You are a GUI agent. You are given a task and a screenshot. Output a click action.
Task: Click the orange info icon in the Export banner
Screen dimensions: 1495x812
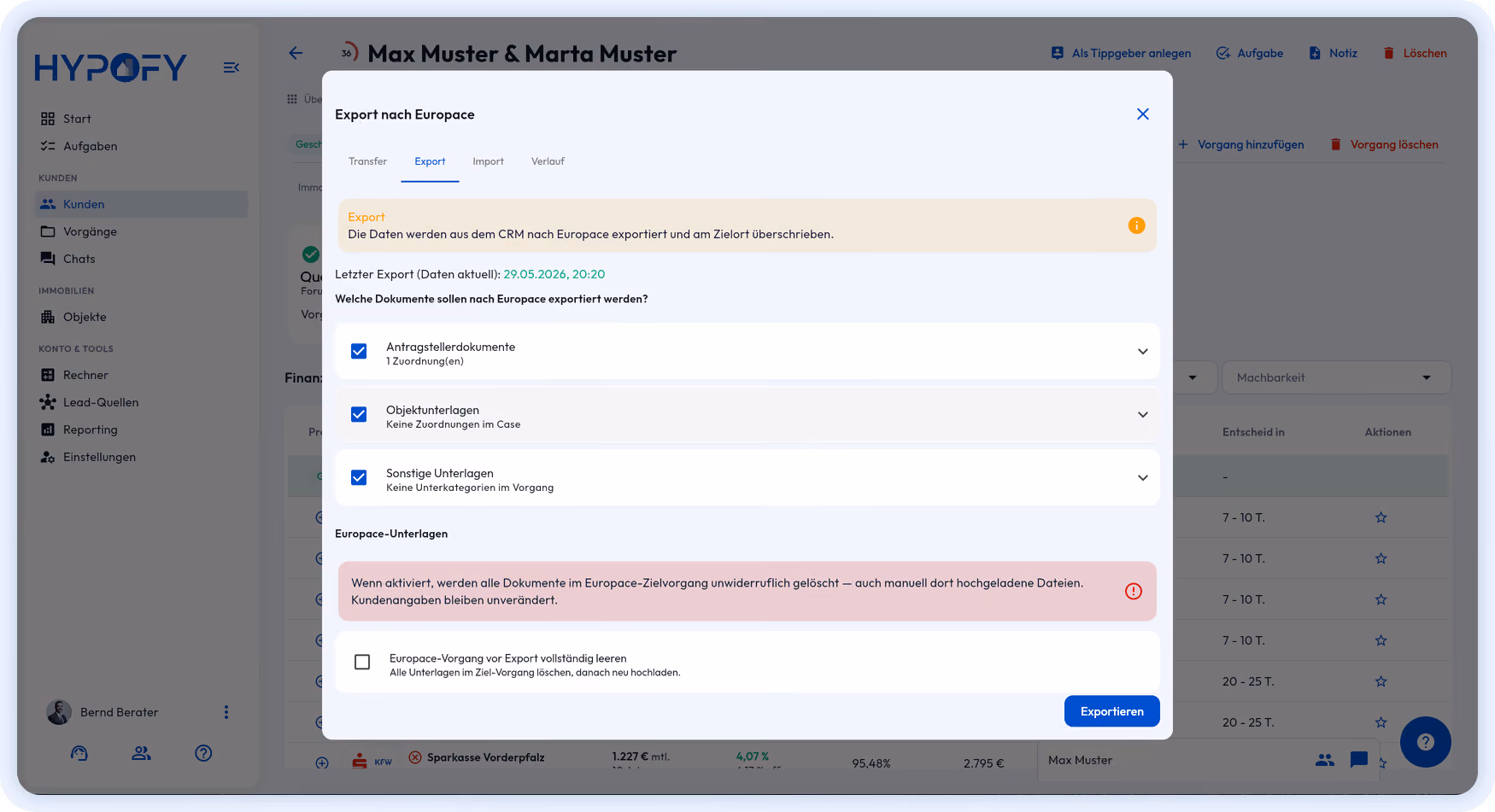pyautogui.click(x=1136, y=225)
